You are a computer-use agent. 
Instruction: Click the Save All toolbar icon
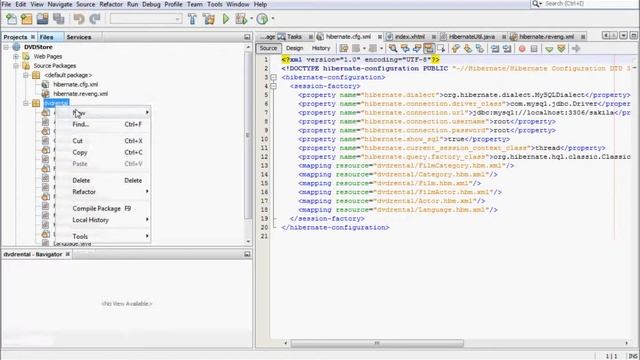coord(58,19)
